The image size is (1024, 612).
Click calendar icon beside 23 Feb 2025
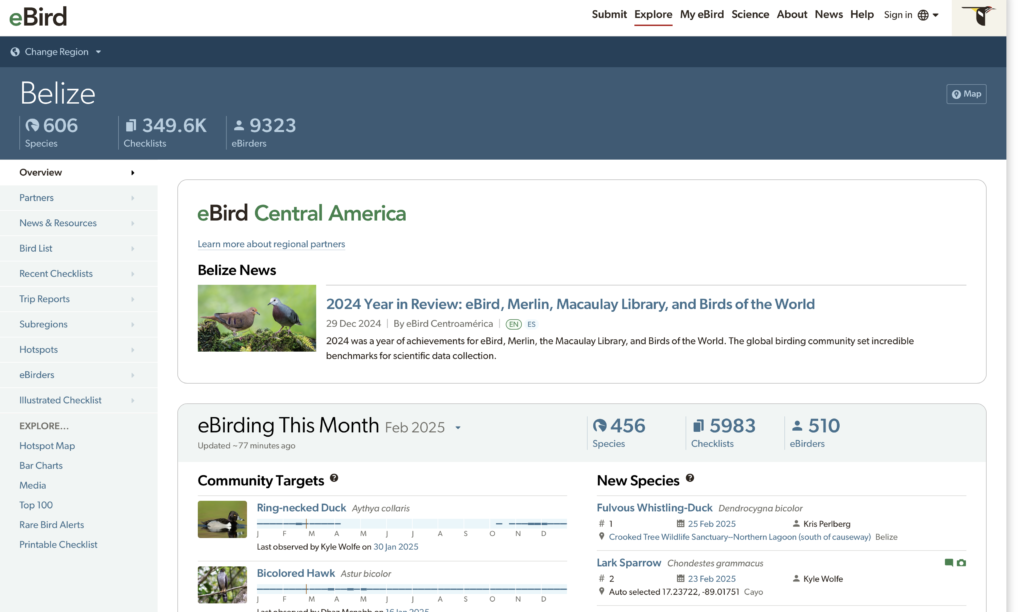[x=680, y=579]
